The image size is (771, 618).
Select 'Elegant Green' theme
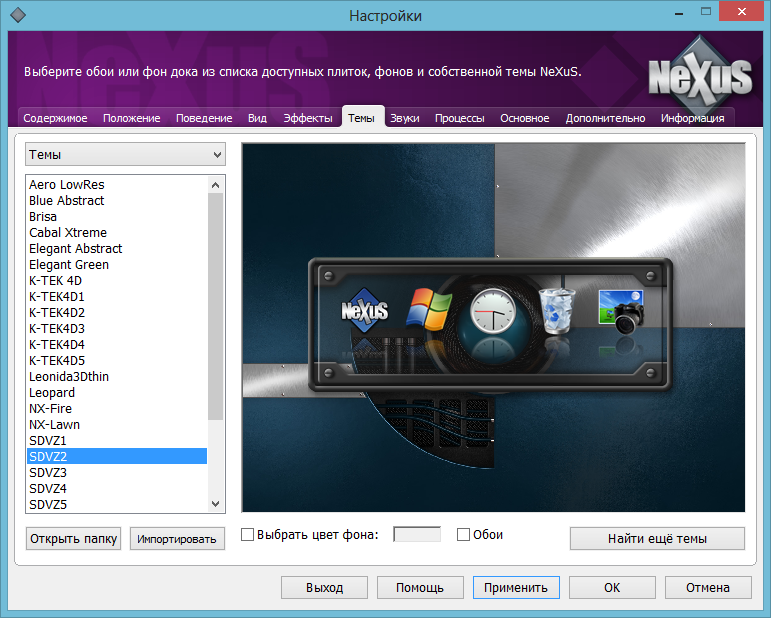coord(117,265)
